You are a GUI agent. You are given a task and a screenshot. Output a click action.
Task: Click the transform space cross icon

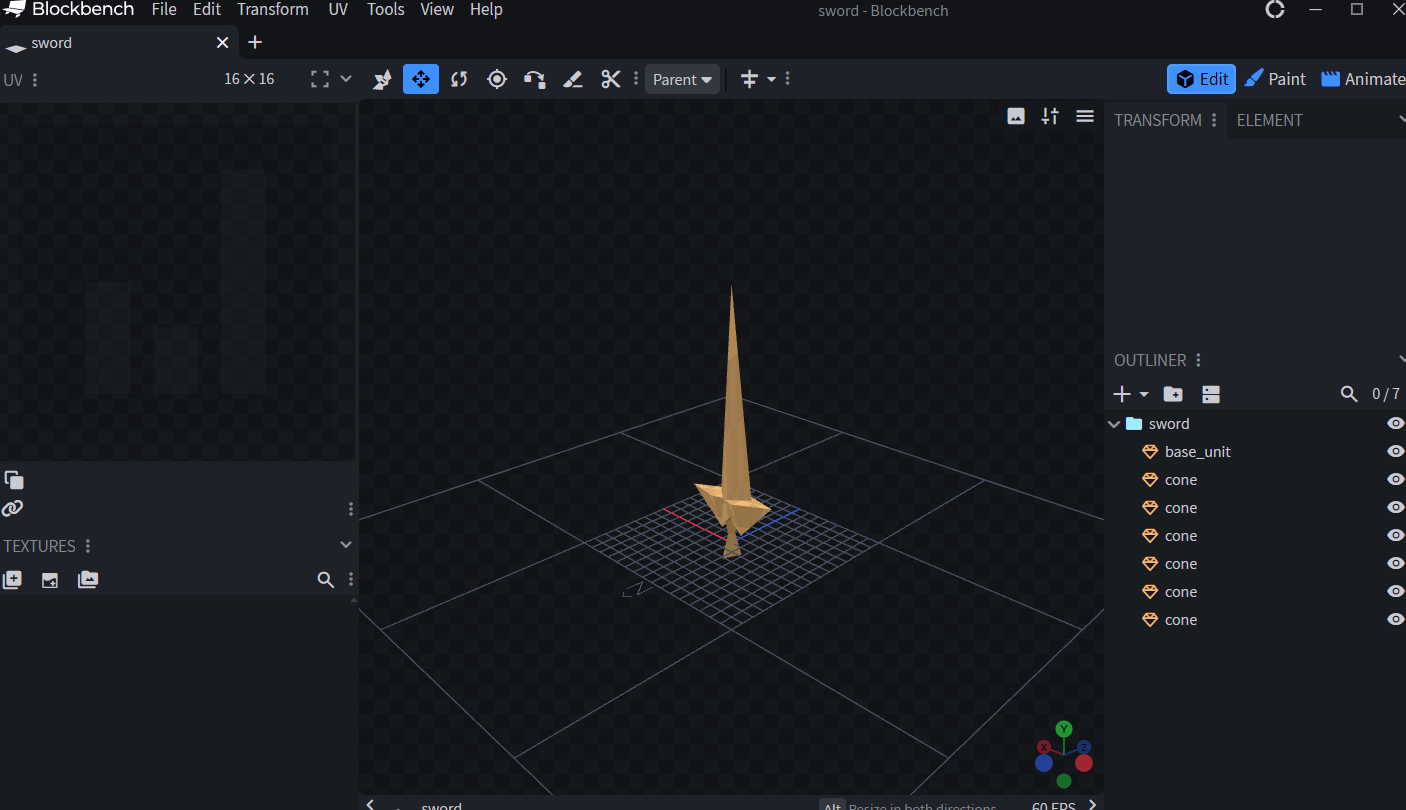pyautogui.click(x=749, y=79)
